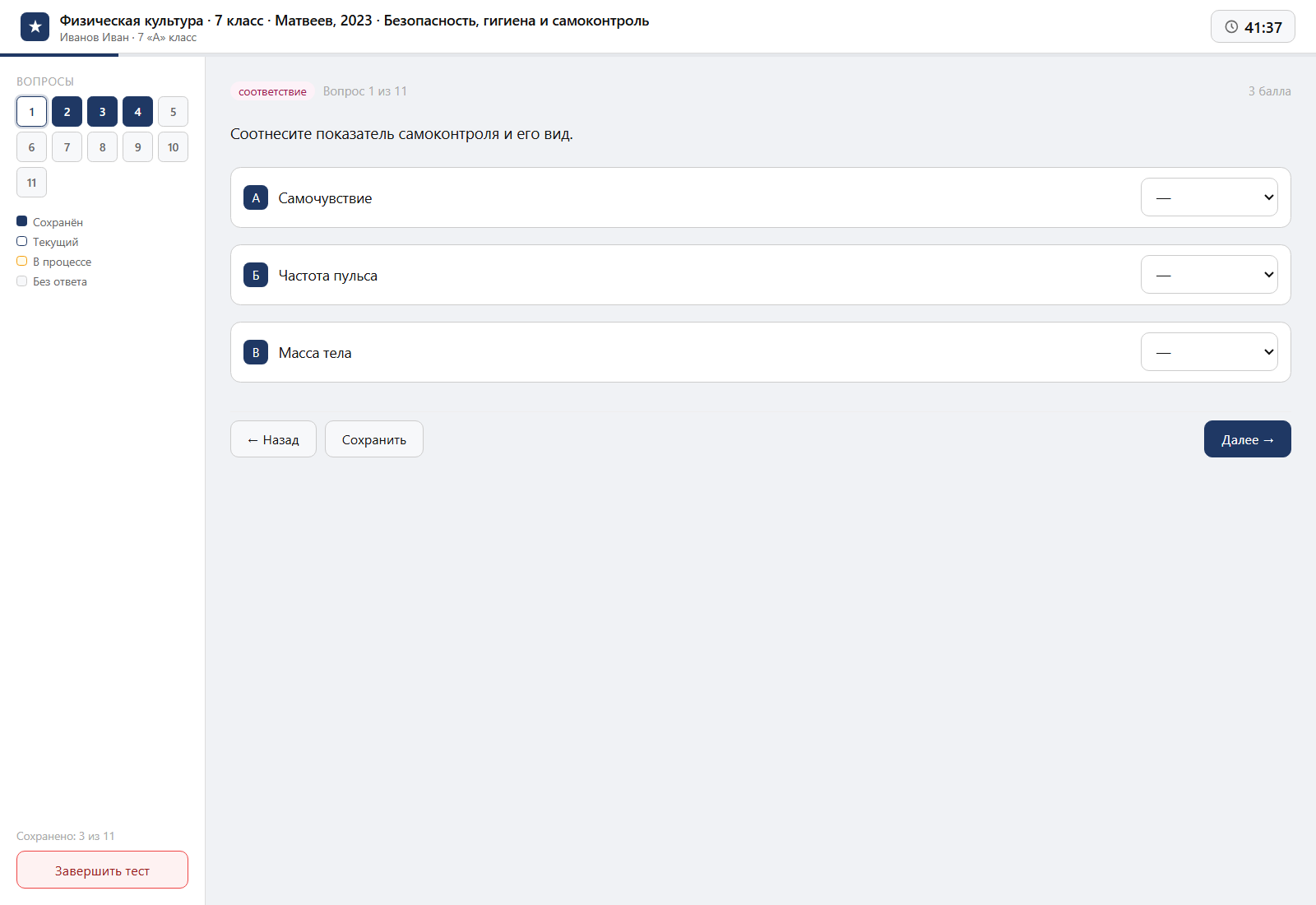The height and width of the screenshot is (905, 1316).
Task: Click the Текущий legend marker
Action: (x=22, y=241)
